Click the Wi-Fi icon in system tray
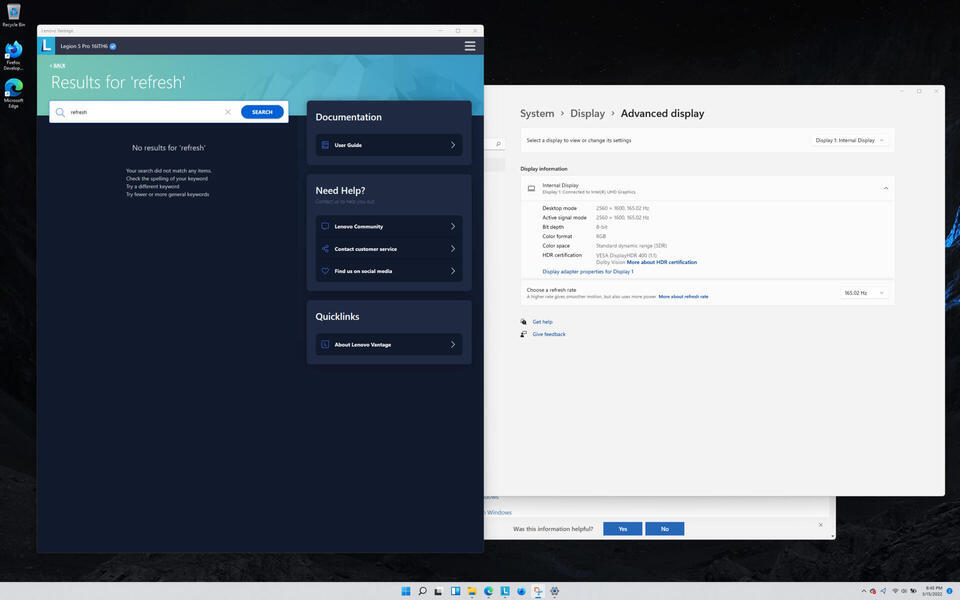 pos(895,591)
